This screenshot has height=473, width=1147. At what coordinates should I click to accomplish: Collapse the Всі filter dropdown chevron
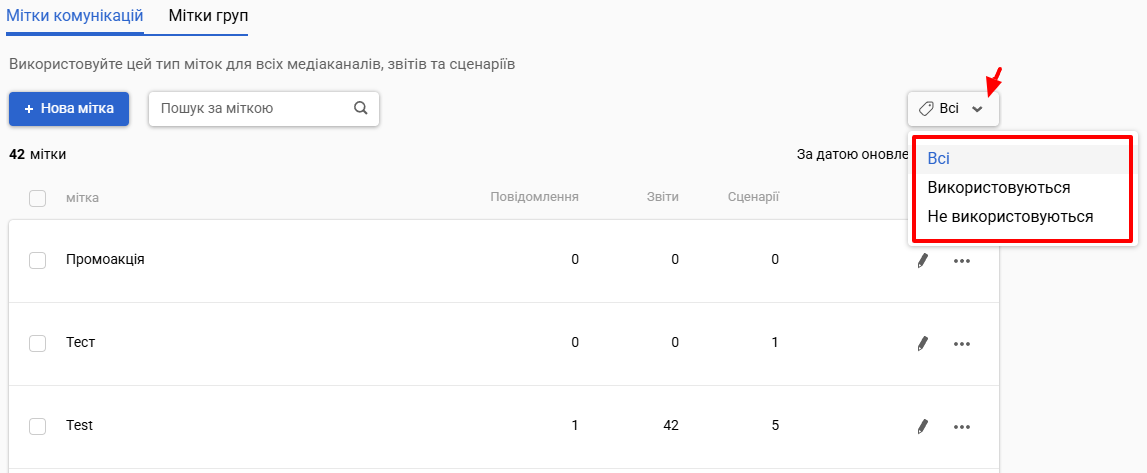[977, 109]
